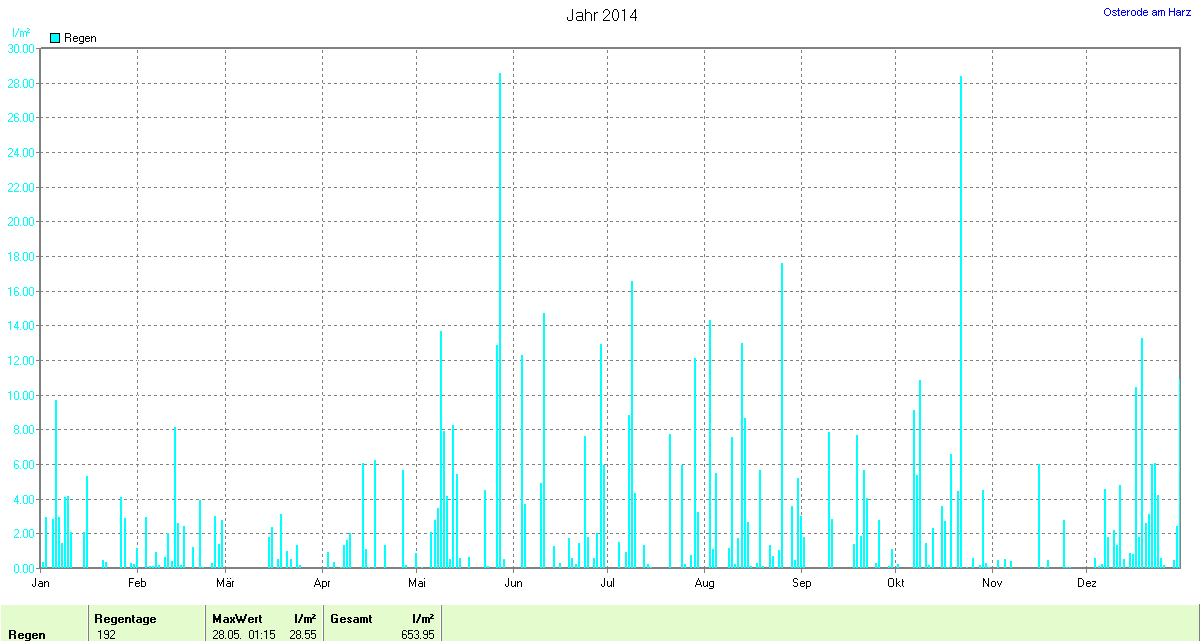Click the 0.00 y-axis value
Screen dimensions: 1200x641
click(x=22, y=568)
